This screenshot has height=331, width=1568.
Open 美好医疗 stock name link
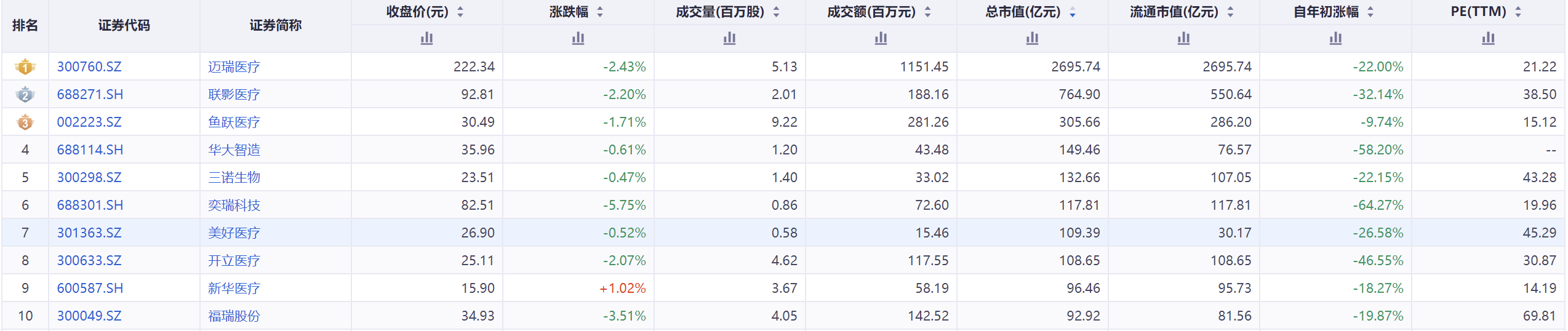[234, 233]
